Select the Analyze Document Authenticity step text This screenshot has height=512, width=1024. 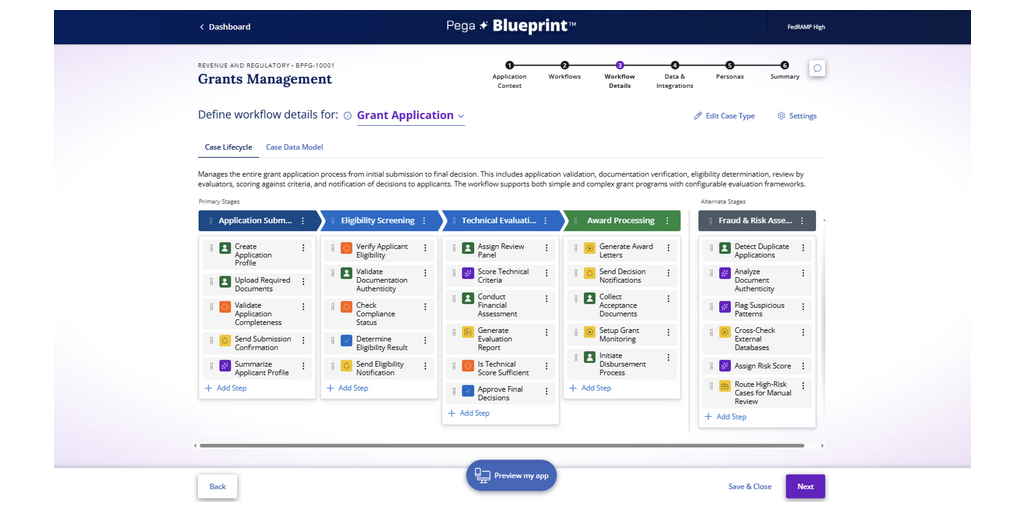coord(756,280)
